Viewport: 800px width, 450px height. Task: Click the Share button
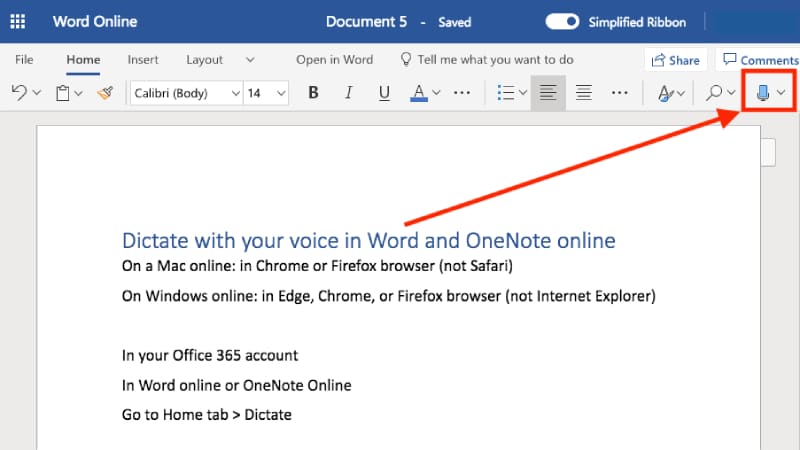pyautogui.click(x=676, y=60)
